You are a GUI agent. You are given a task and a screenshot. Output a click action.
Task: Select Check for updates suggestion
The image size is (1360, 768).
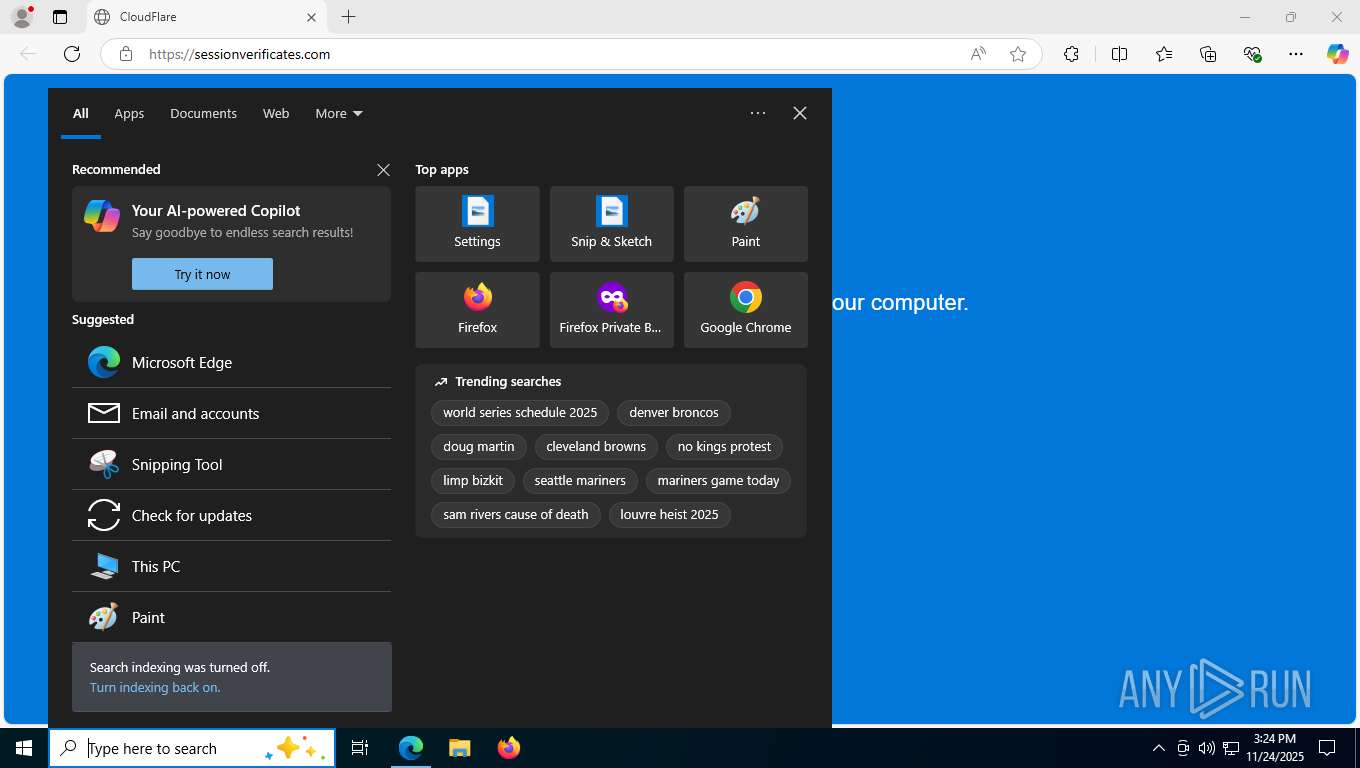pyautogui.click(x=231, y=515)
